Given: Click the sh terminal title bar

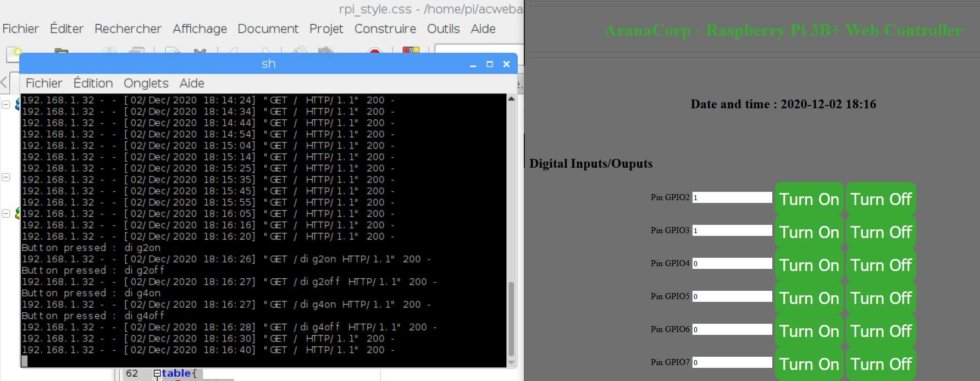Looking at the screenshot, I should pyautogui.click(x=268, y=64).
